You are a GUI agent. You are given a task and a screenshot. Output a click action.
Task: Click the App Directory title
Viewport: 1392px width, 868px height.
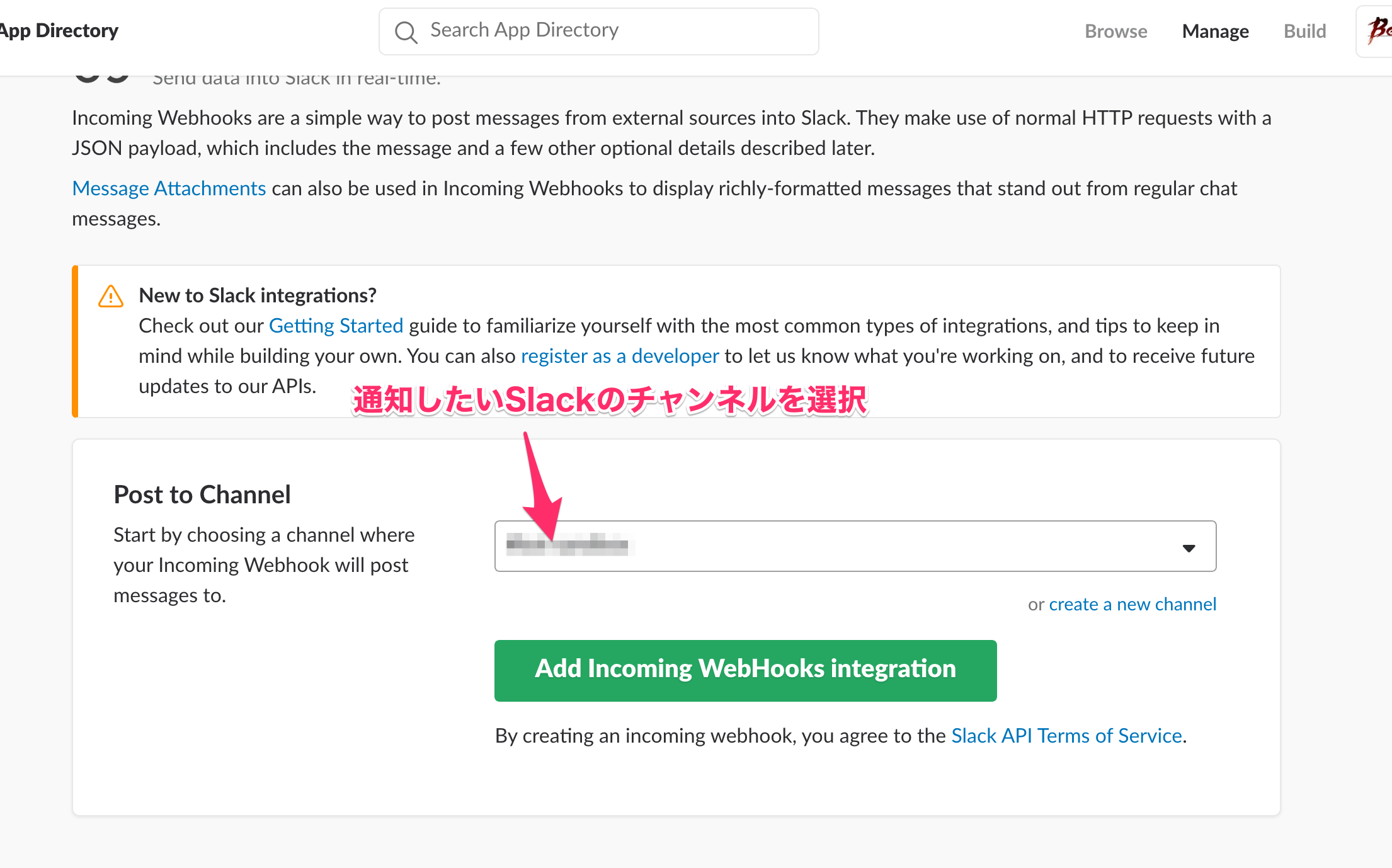[60, 31]
